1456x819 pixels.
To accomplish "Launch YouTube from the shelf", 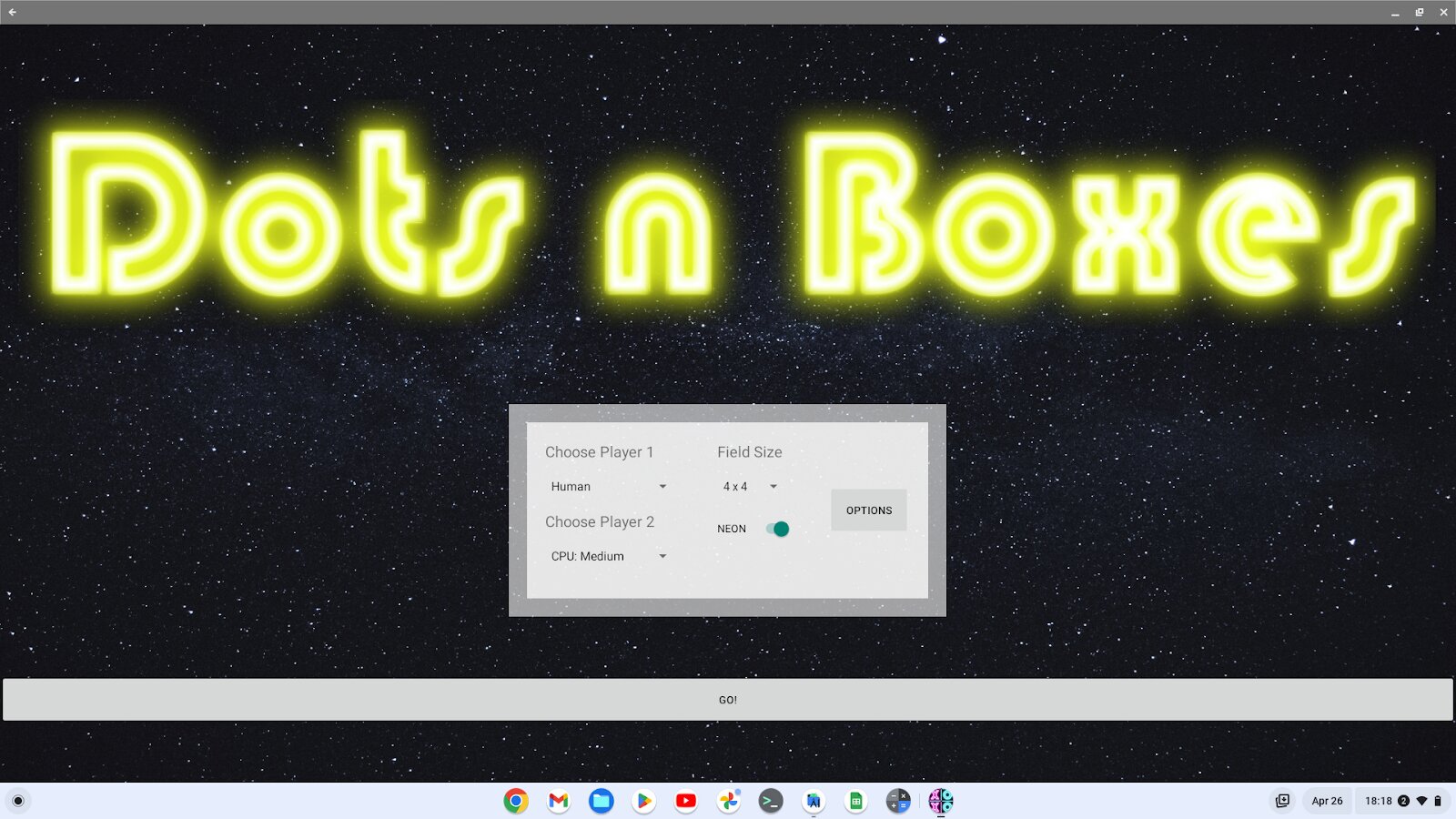I will pos(686,801).
